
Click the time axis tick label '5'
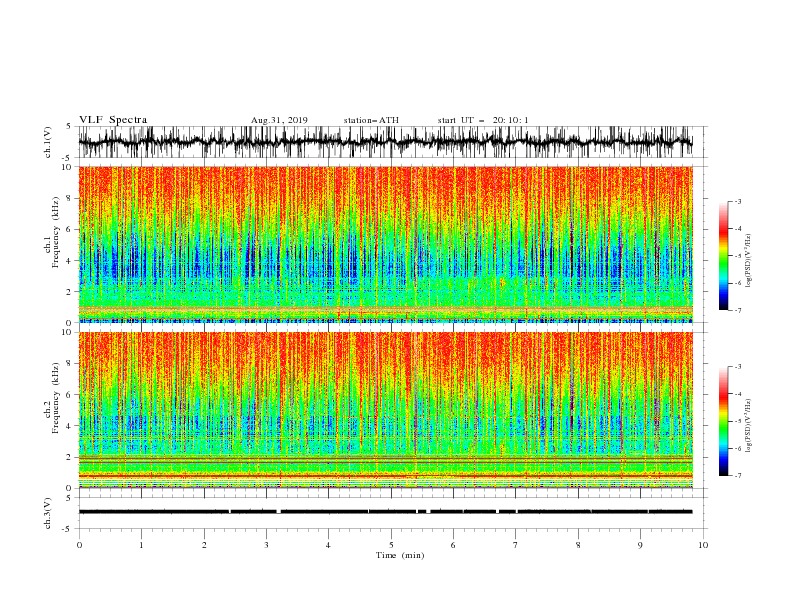pyautogui.click(x=391, y=545)
